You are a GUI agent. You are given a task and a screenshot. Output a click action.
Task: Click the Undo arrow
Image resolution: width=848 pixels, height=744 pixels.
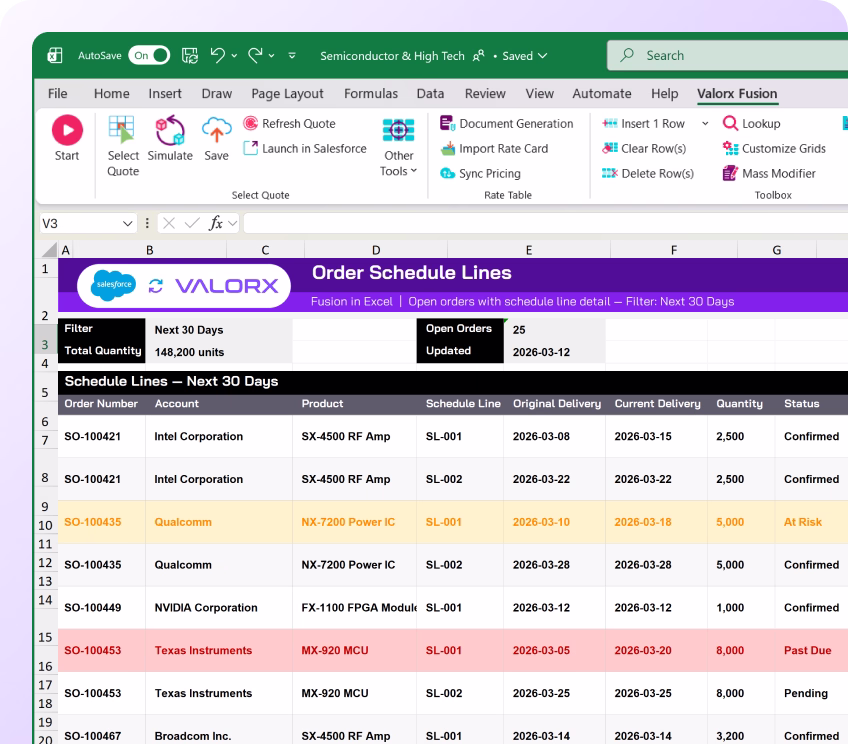point(217,55)
